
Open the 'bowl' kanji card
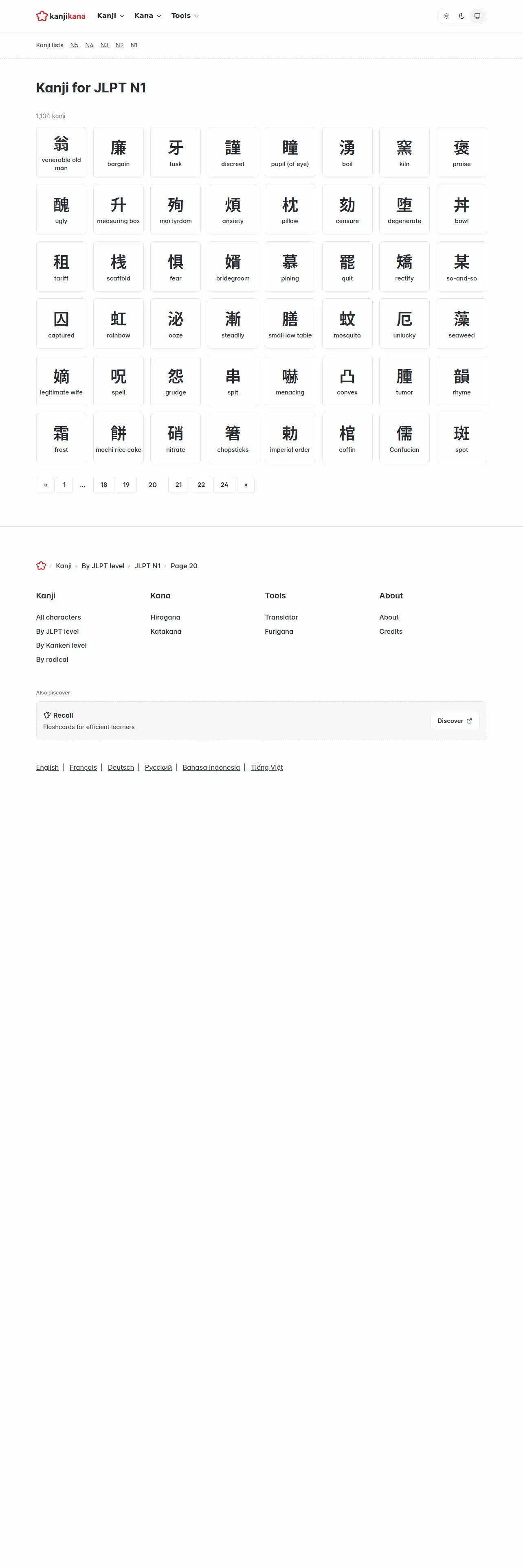[461, 209]
